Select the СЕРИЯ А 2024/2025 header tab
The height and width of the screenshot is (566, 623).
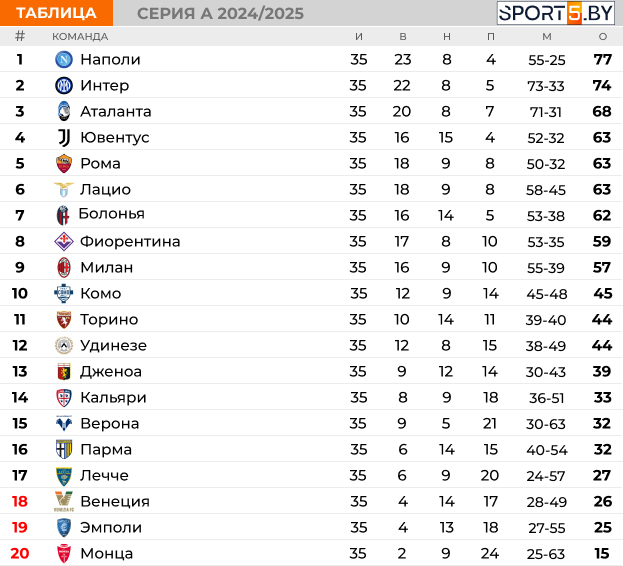pos(220,14)
